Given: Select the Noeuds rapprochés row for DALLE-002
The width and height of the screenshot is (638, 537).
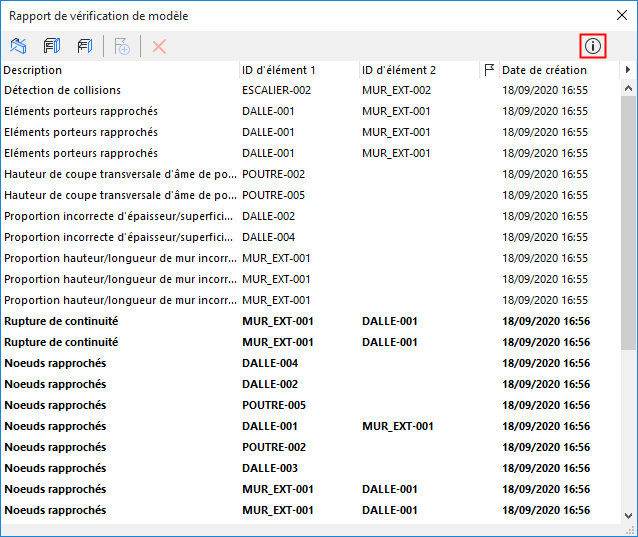Looking at the screenshot, I should pyautogui.click(x=311, y=384).
